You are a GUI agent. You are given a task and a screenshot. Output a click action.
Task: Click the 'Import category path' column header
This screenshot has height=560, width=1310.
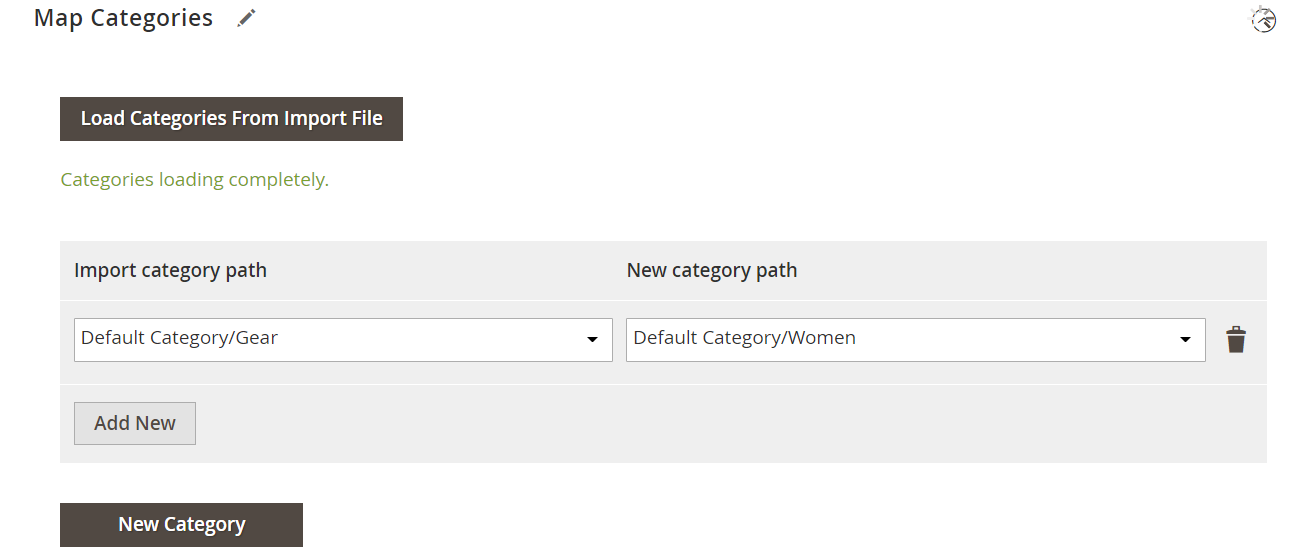[x=170, y=271]
